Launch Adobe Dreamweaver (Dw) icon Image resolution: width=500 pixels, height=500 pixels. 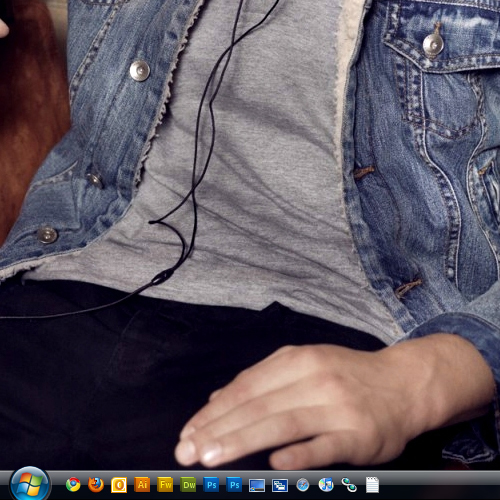click(x=189, y=484)
